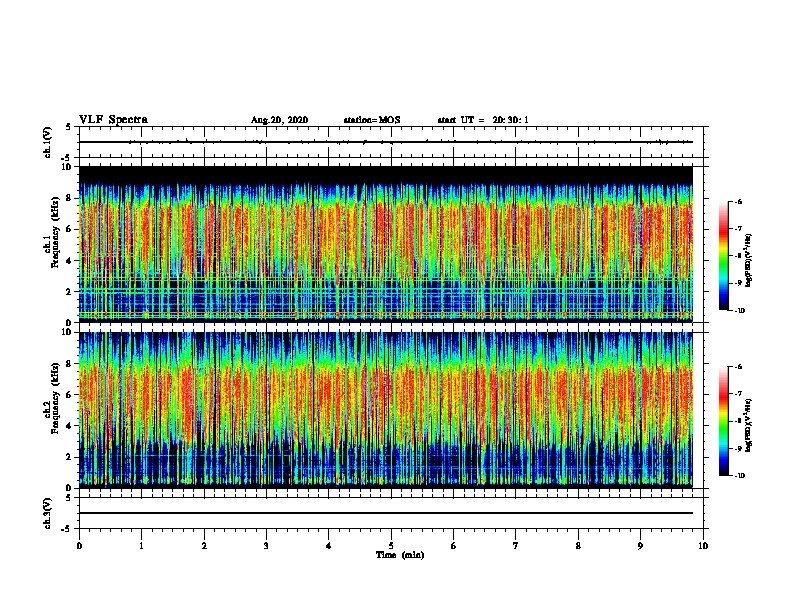Click the ch.3 voltage waveform line
Screen dimensions: 792x612
[386, 513]
